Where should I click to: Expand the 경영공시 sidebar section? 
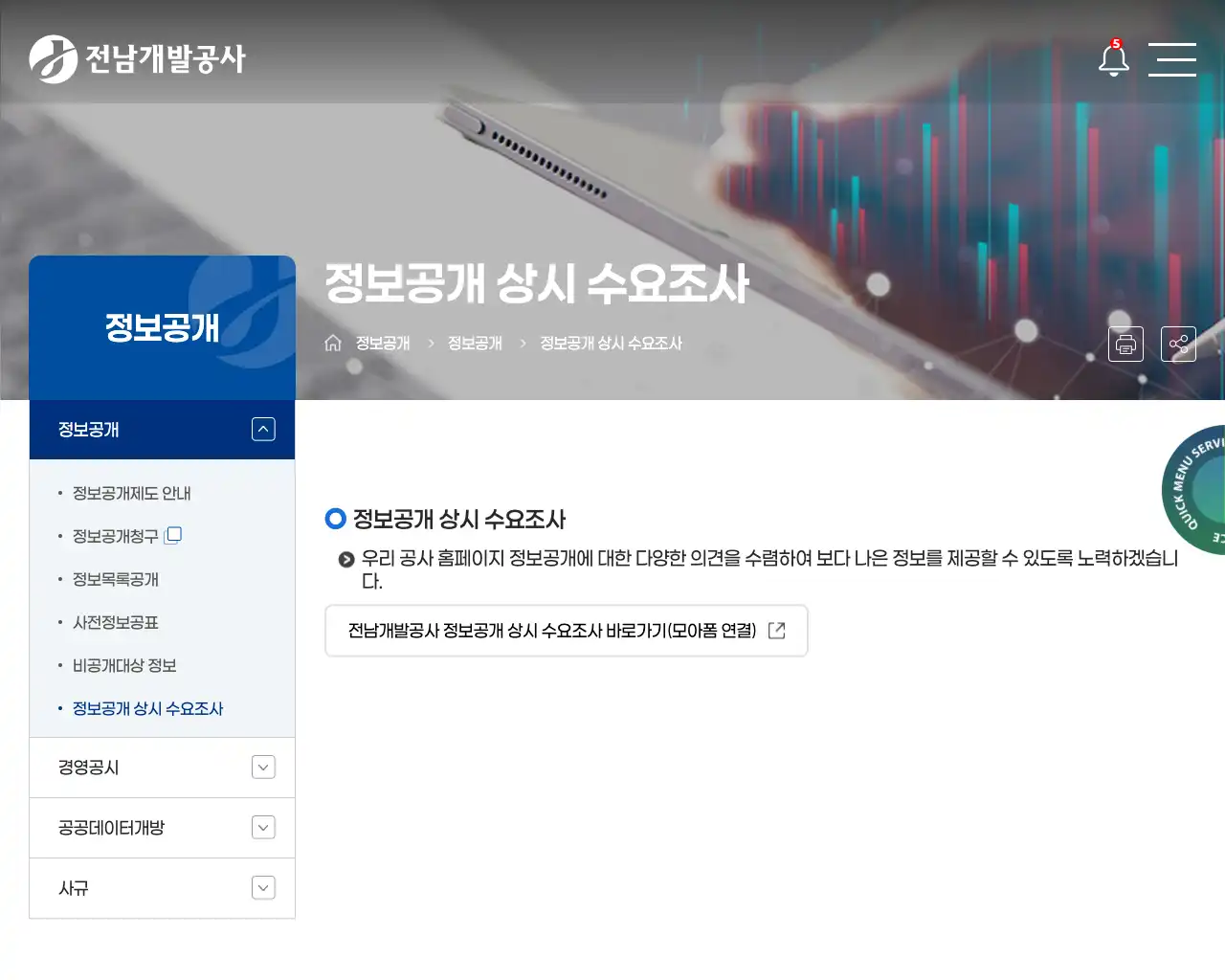pos(263,768)
